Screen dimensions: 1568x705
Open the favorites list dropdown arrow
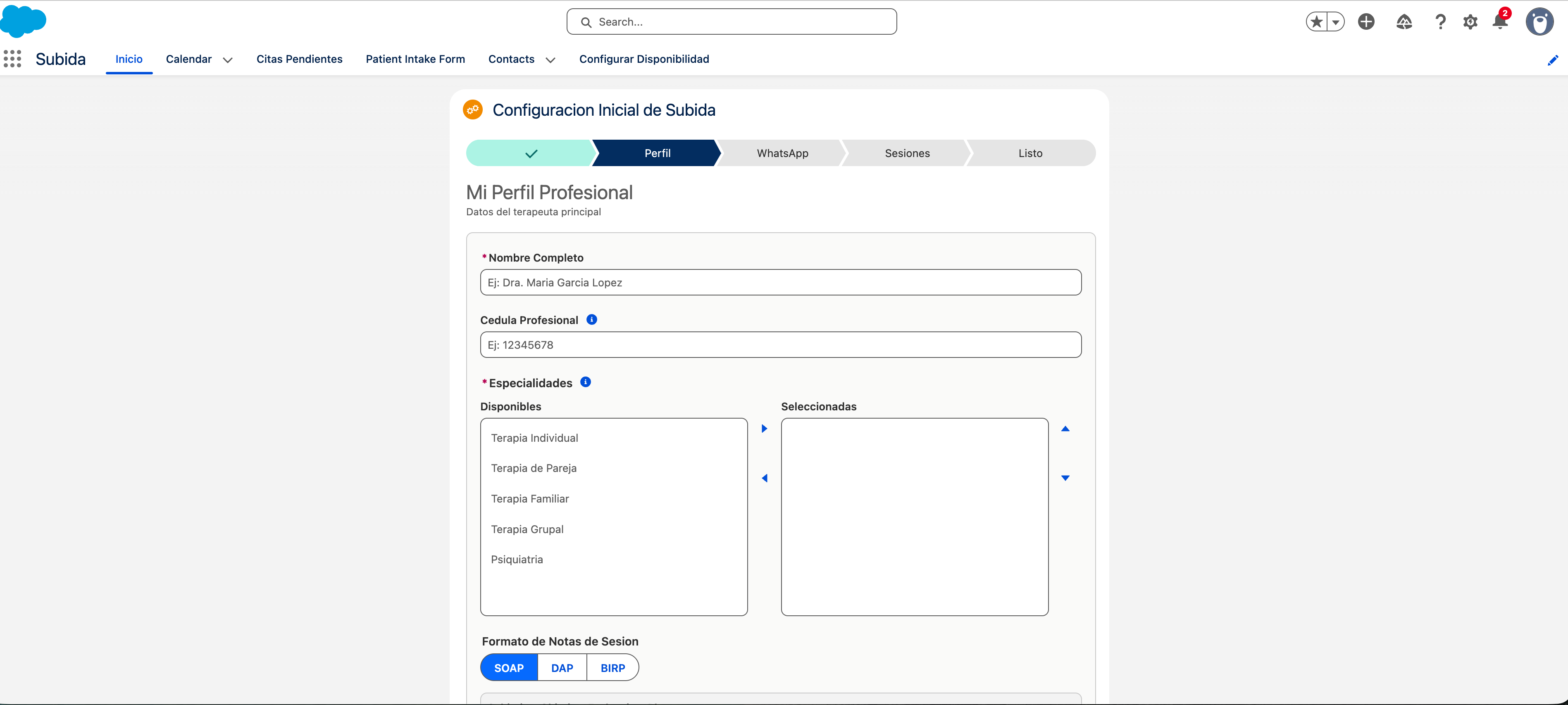[1335, 22]
